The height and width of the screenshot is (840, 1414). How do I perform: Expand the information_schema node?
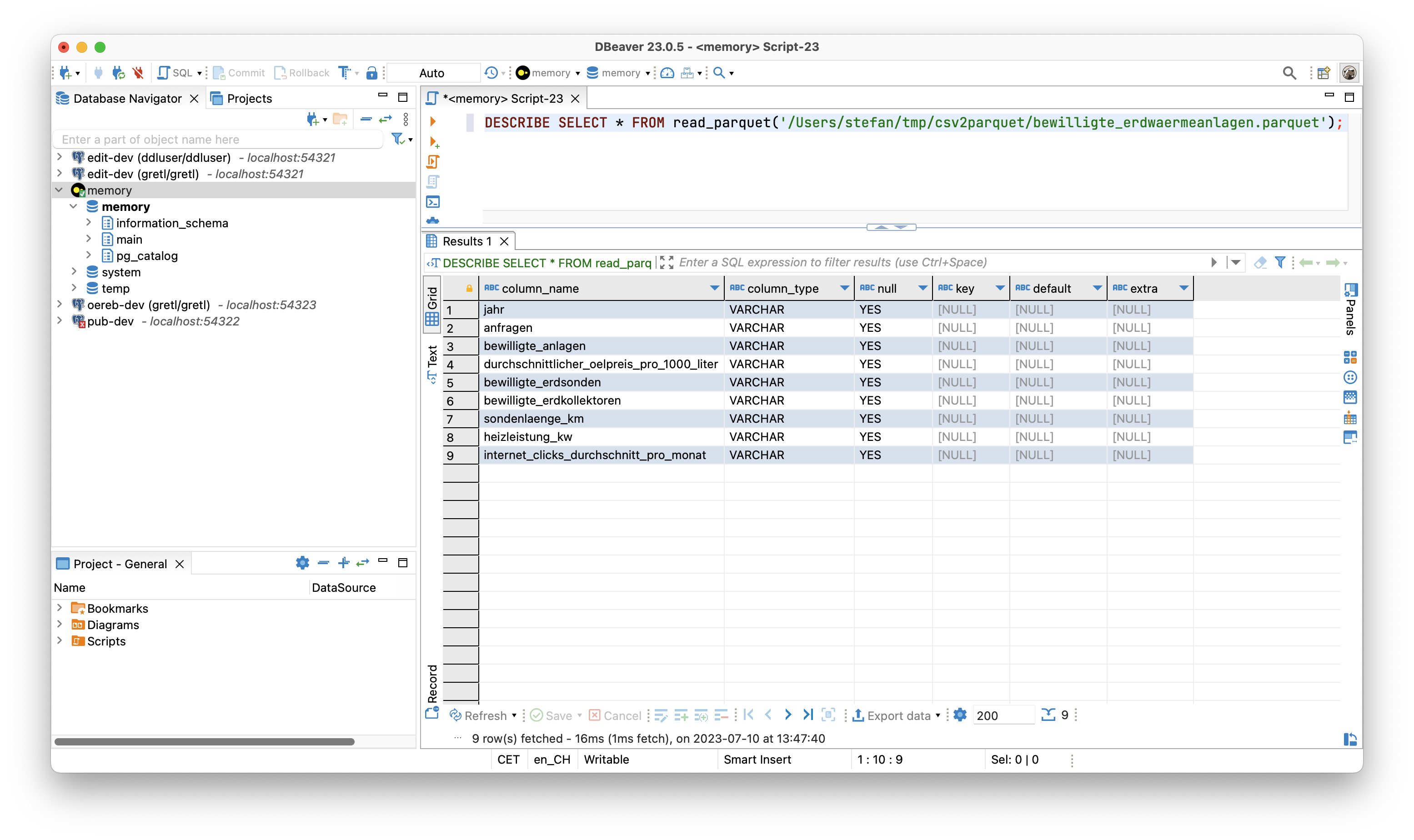tap(89, 222)
